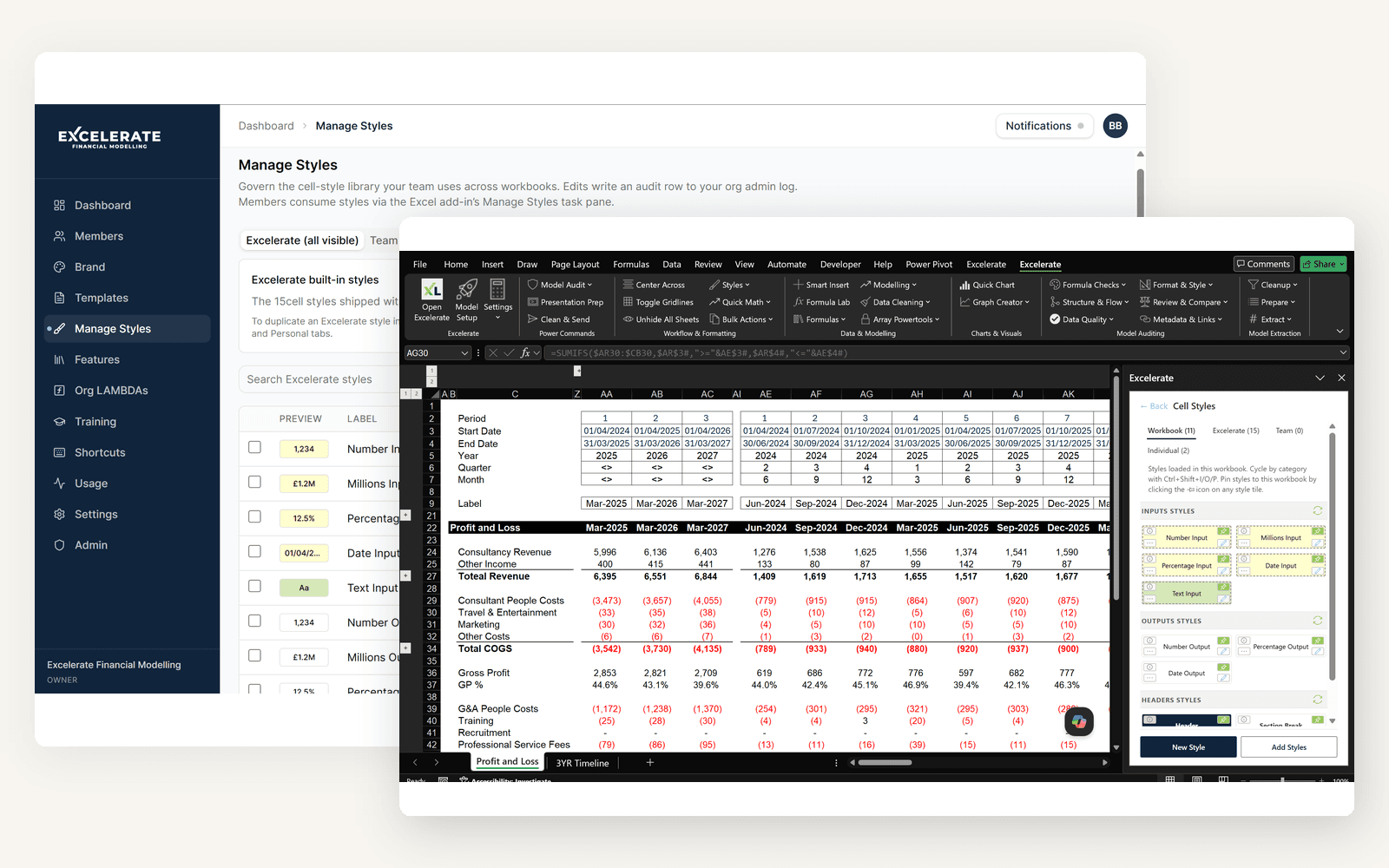The image size is (1389, 868).
Task: Add a new sheet with plus icon
Action: pyautogui.click(x=649, y=763)
